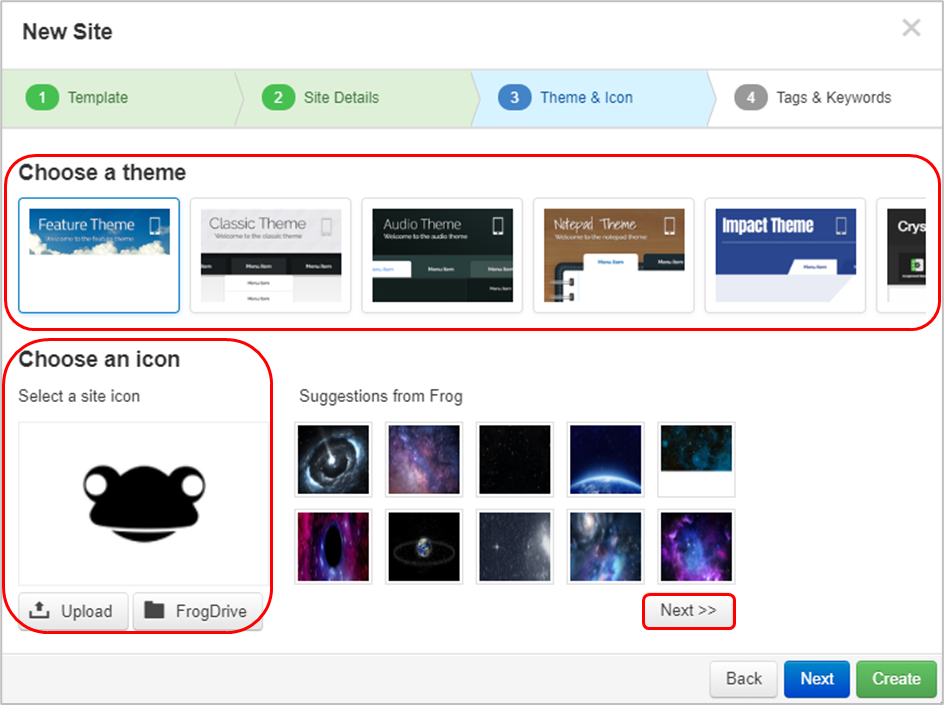Pick the Audio Theme card
This screenshot has width=944, height=705.
click(442, 255)
